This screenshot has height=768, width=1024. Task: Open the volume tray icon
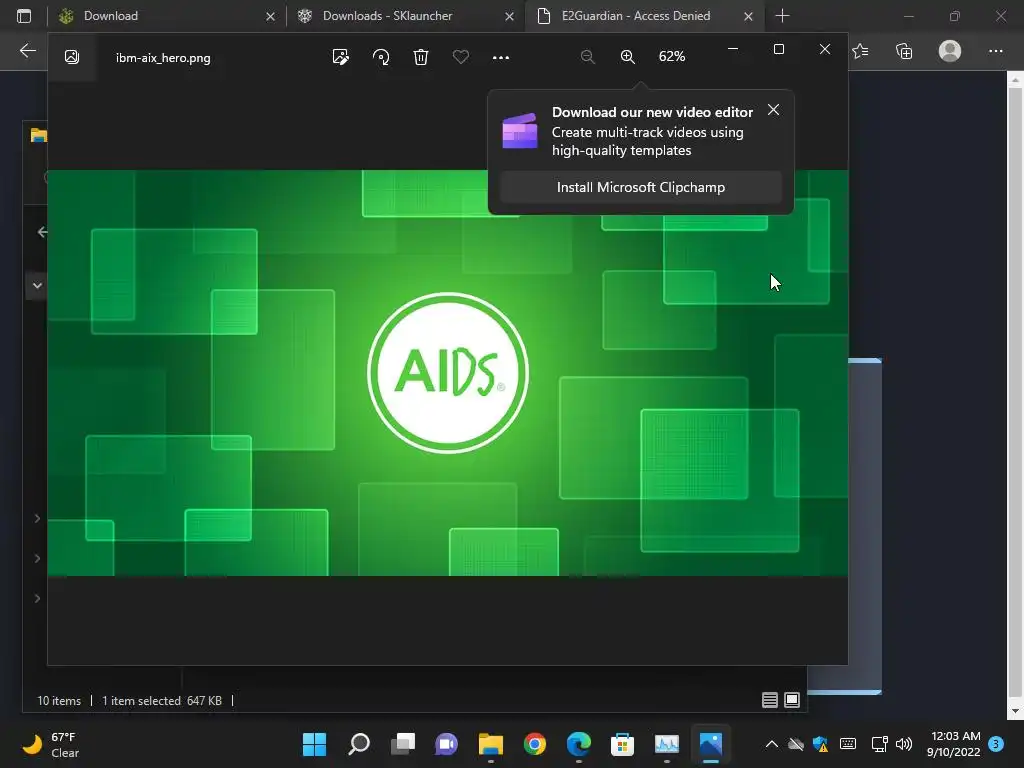pyautogui.click(x=904, y=744)
